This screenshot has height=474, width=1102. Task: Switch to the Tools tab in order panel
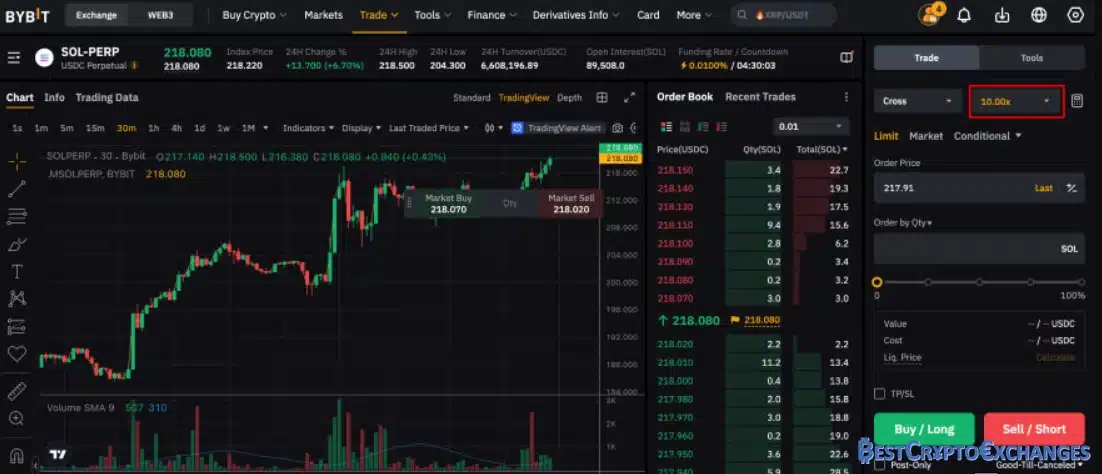pyautogui.click(x=1031, y=58)
